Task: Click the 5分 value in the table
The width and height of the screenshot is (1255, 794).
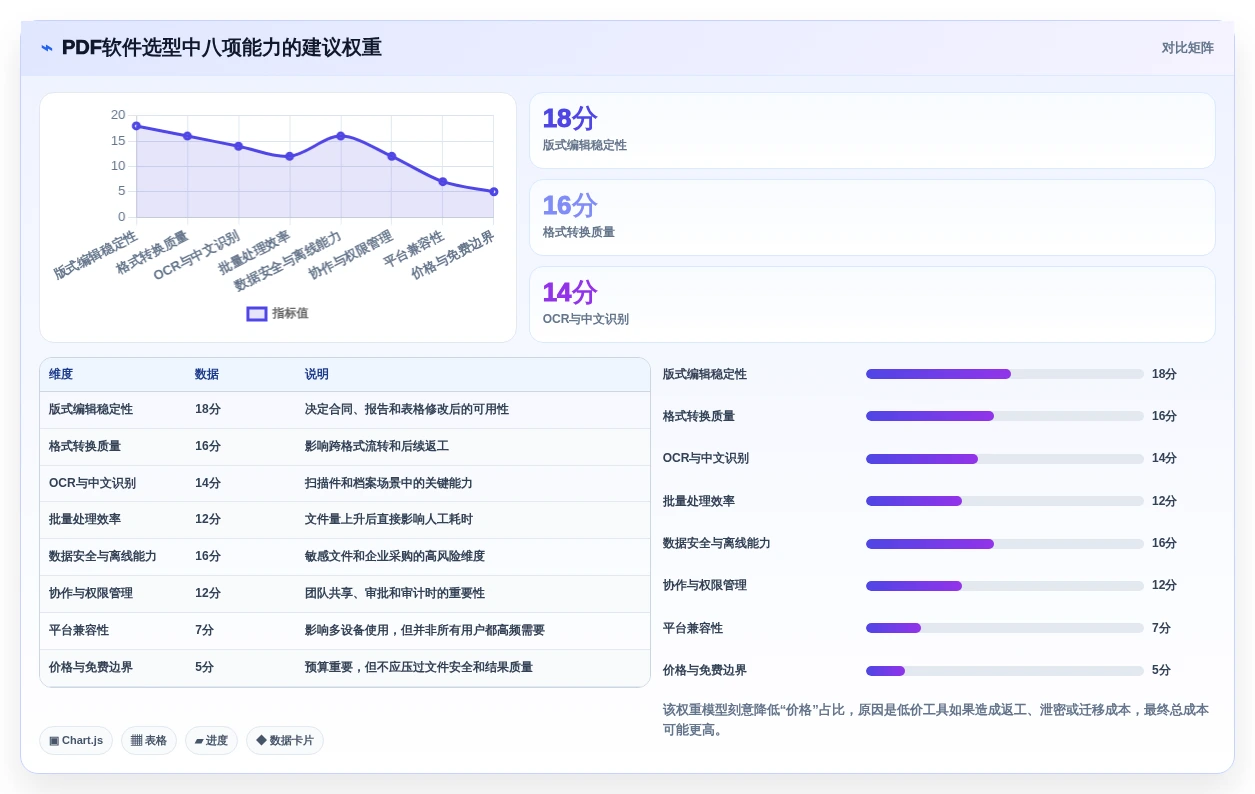Action: (205, 668)
